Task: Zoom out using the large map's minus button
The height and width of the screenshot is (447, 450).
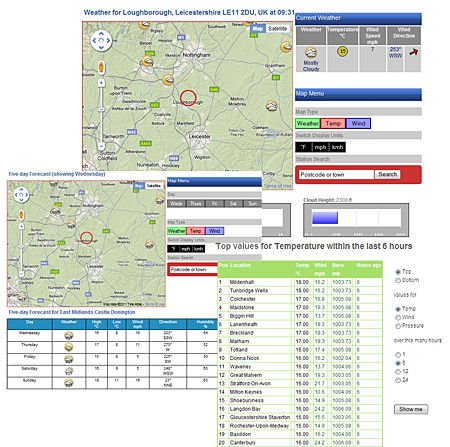Action: (x=101, y=146)
